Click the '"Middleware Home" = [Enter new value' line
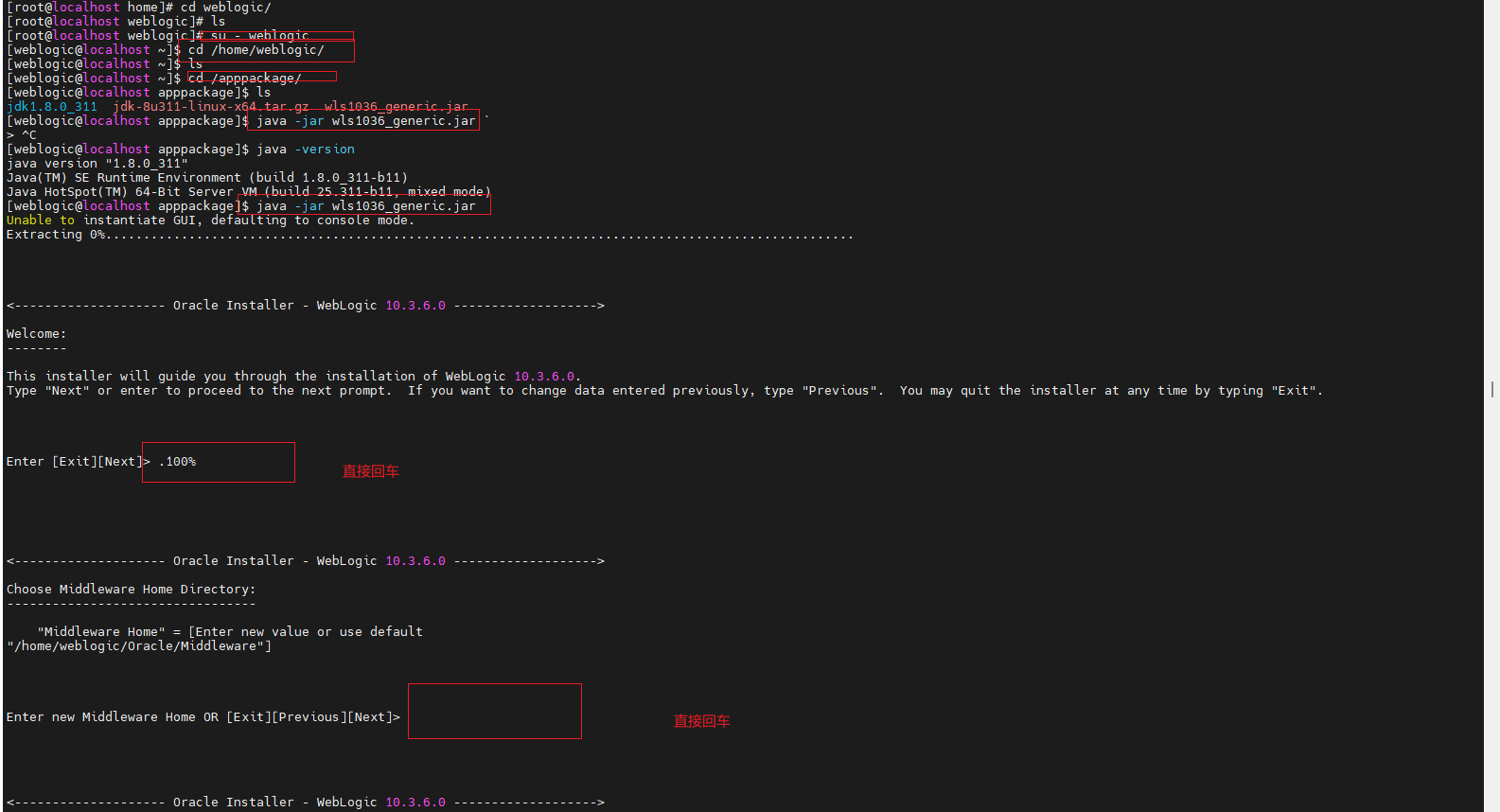The image size is (1500, 812). click(230, 632)
